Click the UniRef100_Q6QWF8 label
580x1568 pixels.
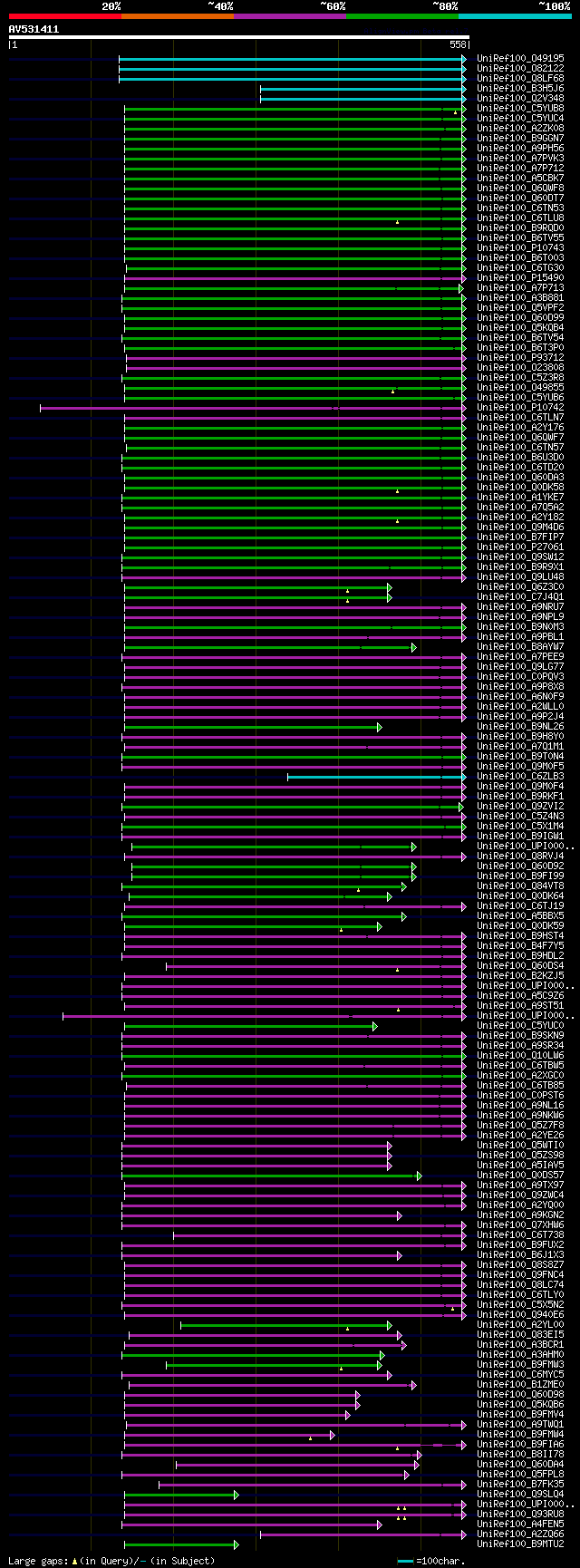pyautogui.click(x=520, y=188)
